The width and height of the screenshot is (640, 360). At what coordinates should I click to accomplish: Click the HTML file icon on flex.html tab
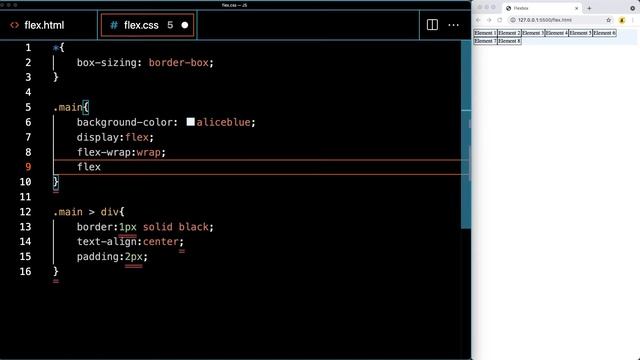(15, 25)
